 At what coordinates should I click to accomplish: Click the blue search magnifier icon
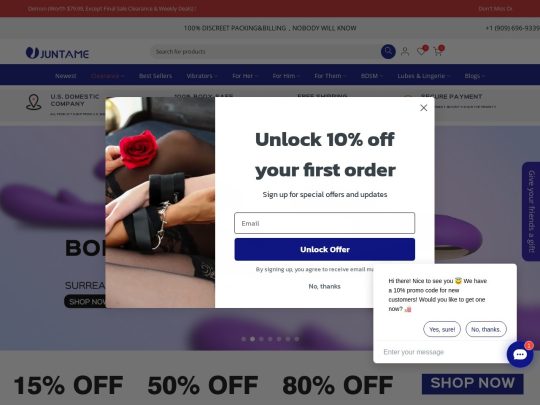point(388,52)
